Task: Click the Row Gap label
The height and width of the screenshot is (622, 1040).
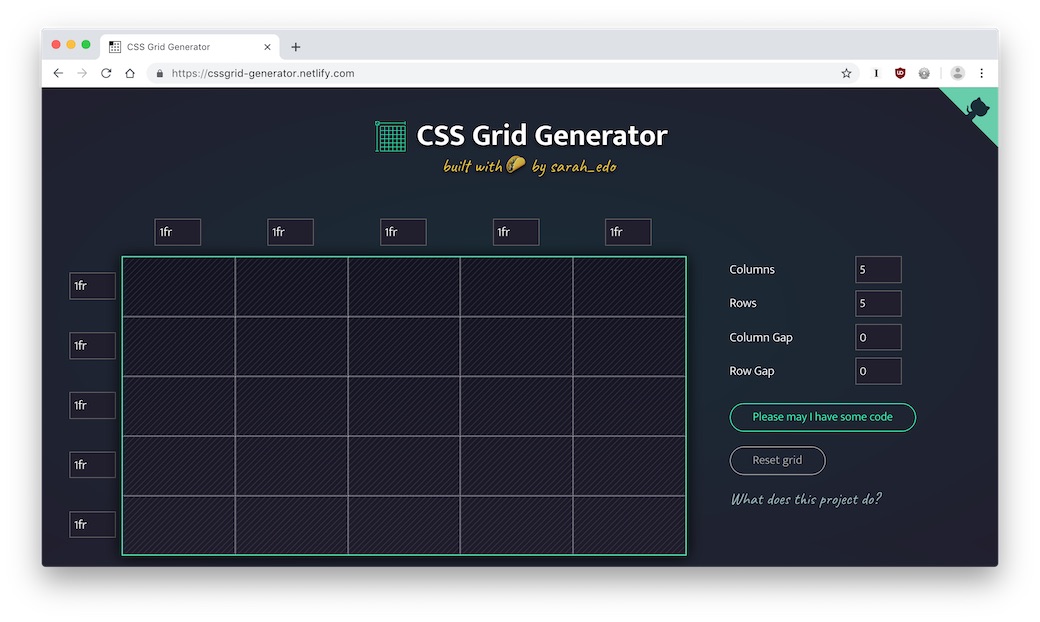Action: (x=751, y=371)
